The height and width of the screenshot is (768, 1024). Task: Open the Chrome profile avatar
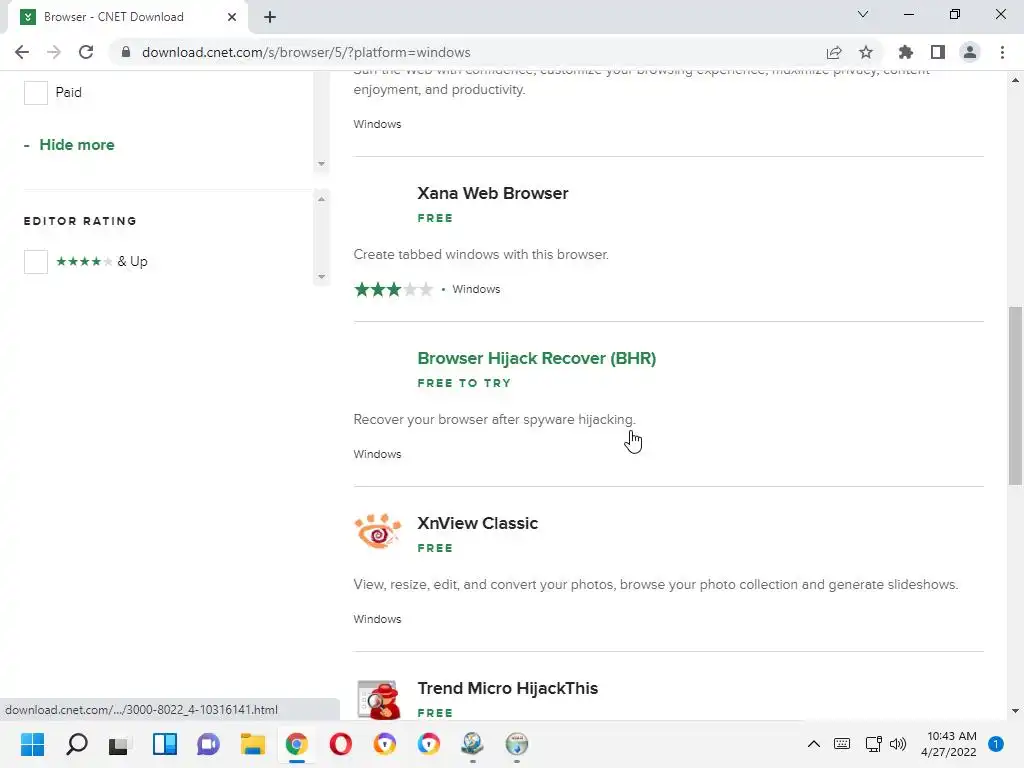(970, 52)
